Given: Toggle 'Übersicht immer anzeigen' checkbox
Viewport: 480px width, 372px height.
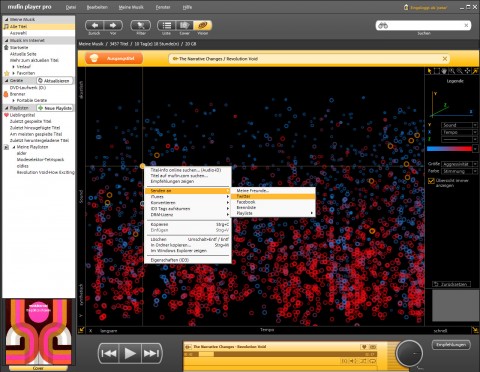Looking at the screenshot, I should click(431, 181).
